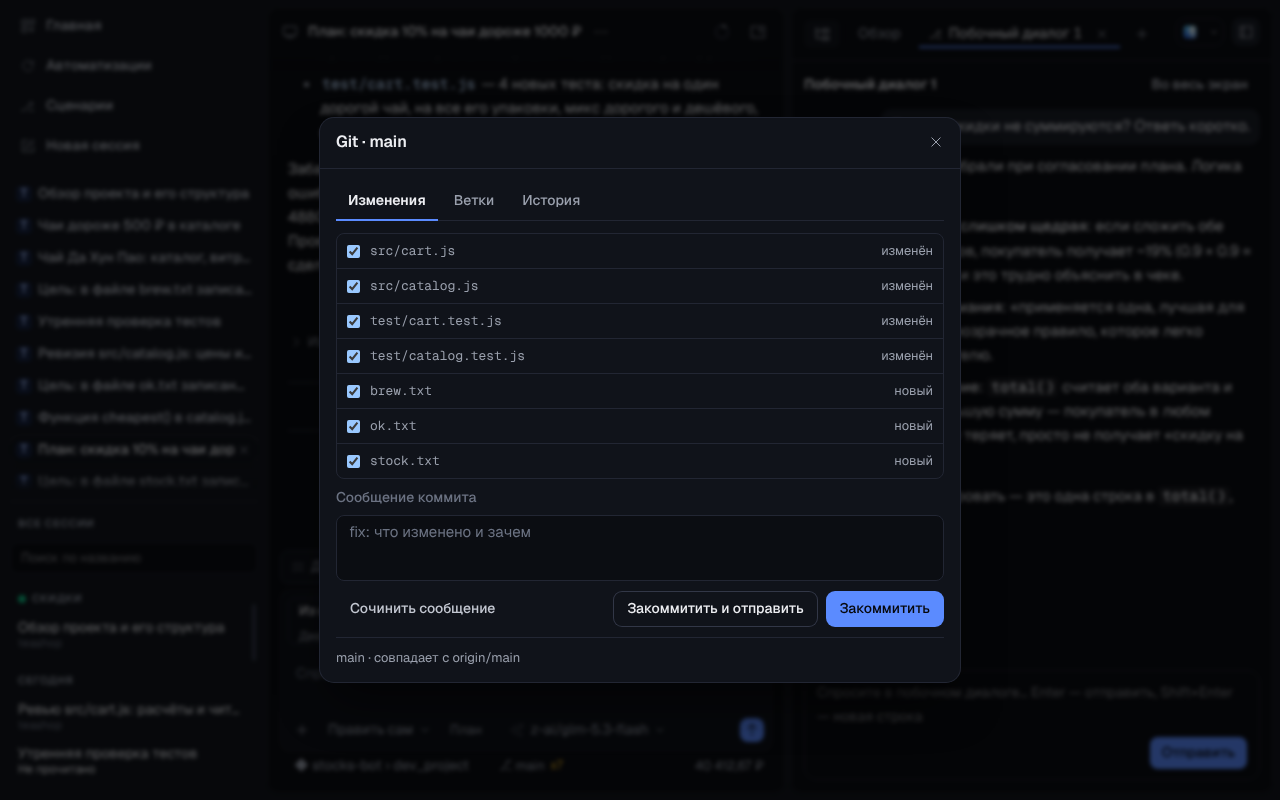
Task: Select the test/cart.test.js file name
Action: [x=436, y=321]
